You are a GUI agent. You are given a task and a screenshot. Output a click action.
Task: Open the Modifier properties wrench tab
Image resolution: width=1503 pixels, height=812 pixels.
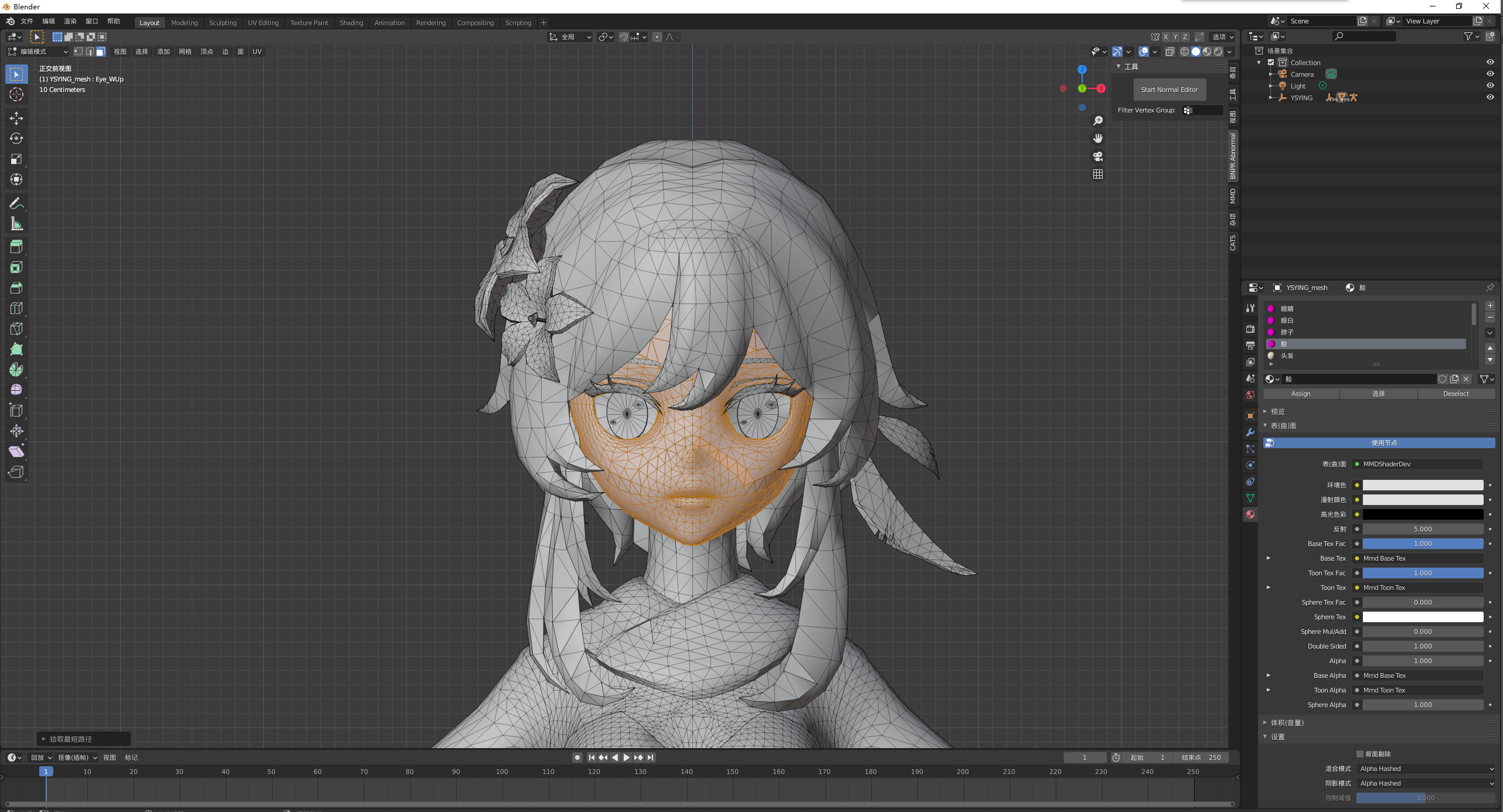coord(1250,432)
